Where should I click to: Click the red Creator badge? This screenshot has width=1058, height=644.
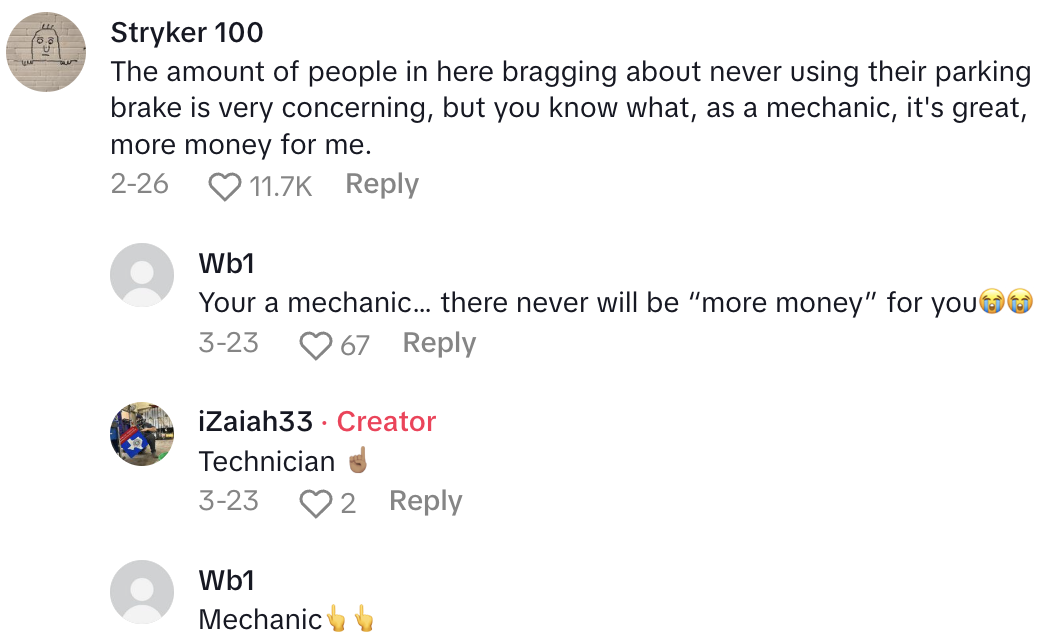tap(386, 422)
